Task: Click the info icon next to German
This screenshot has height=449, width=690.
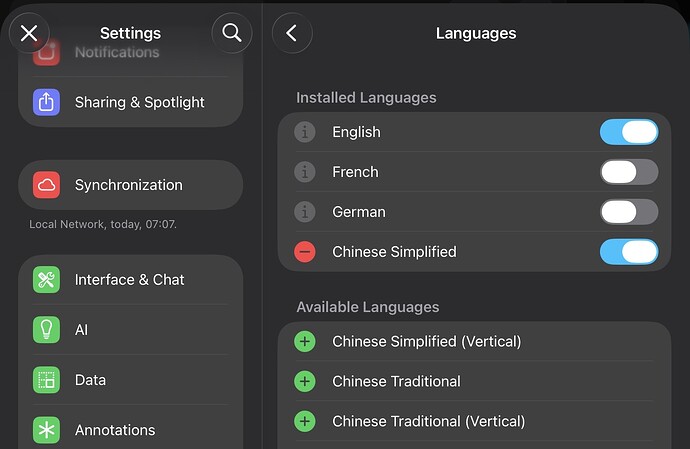Action: coord(305,212)
